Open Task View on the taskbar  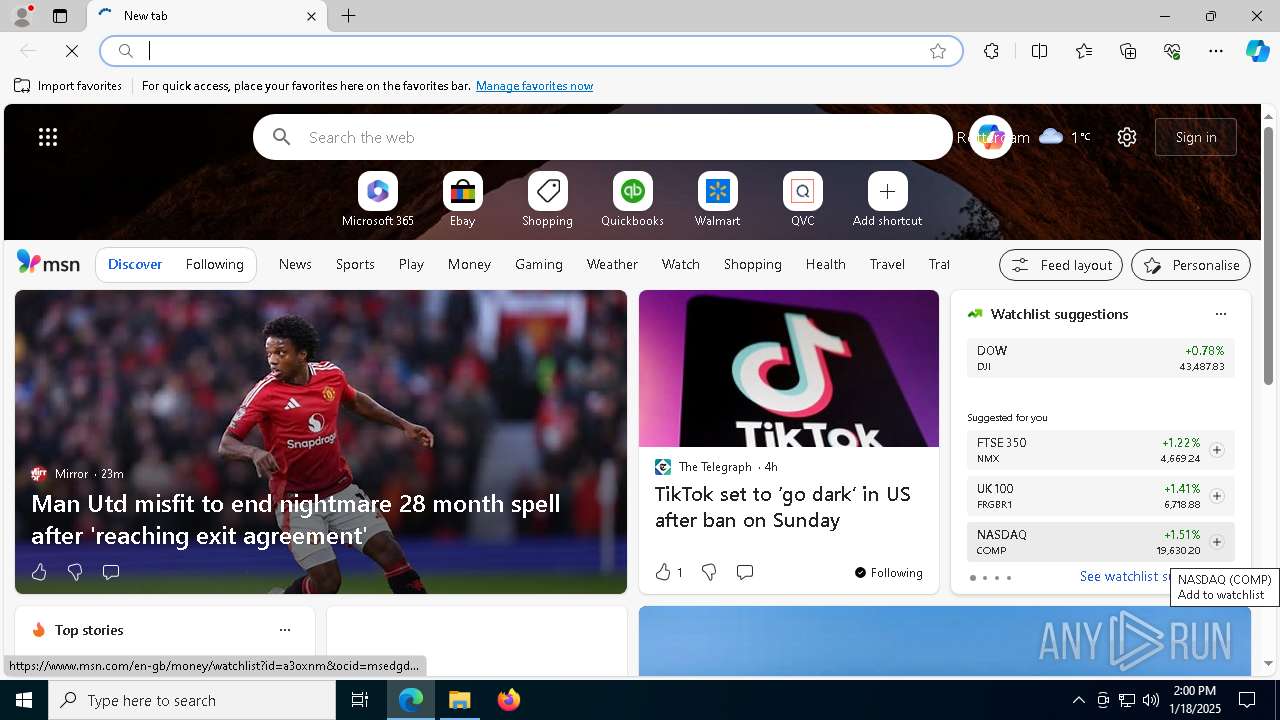(x=360, y=700)
